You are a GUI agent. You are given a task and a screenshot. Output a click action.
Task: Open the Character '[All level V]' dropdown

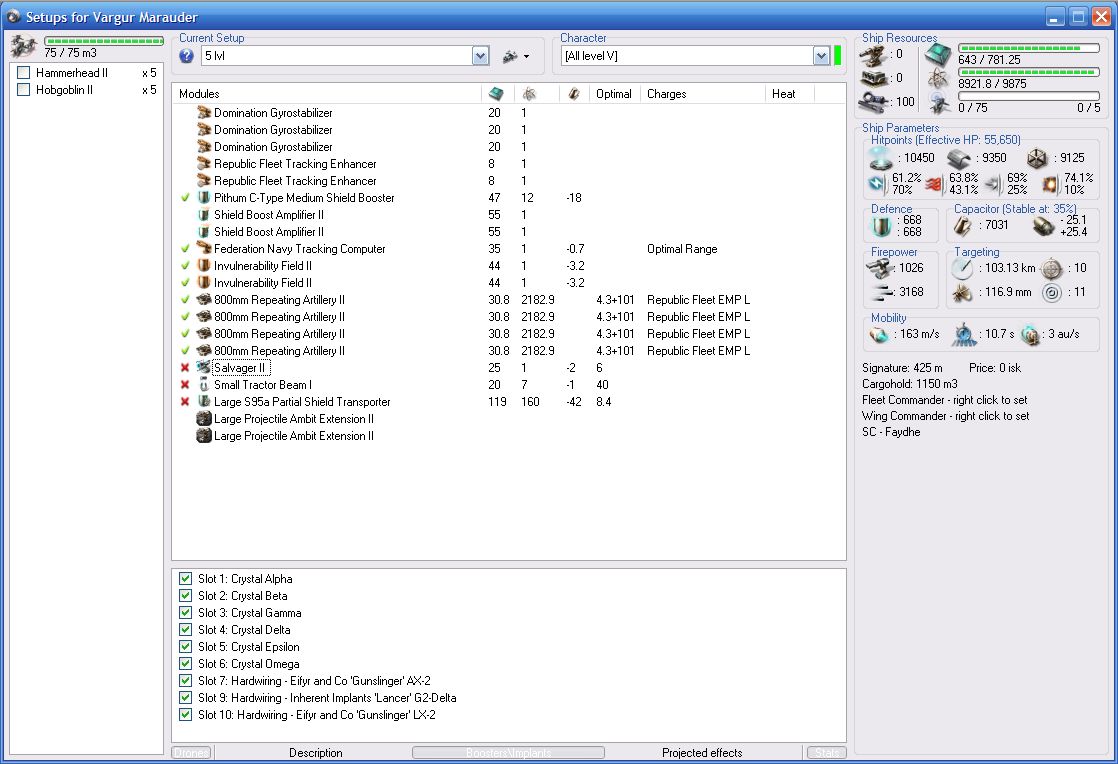822,56
